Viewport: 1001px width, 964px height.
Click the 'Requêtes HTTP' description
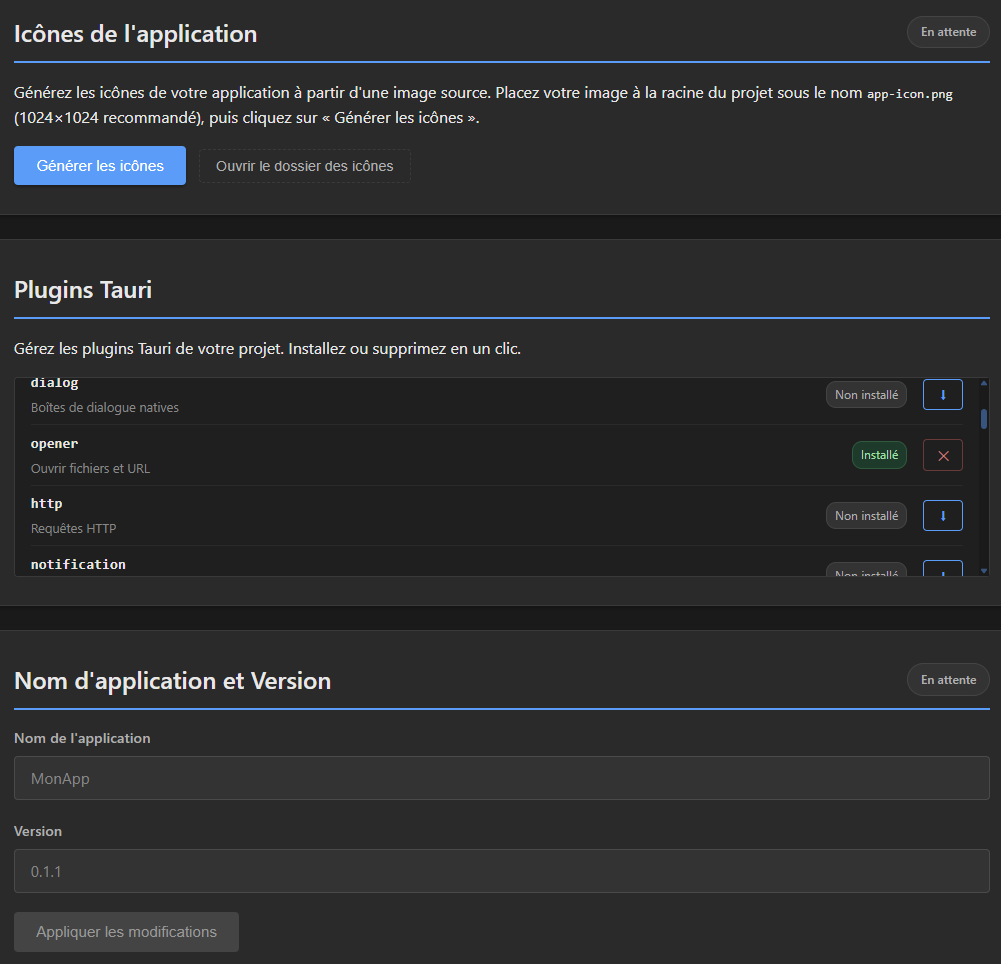click(x=73, y=528)
